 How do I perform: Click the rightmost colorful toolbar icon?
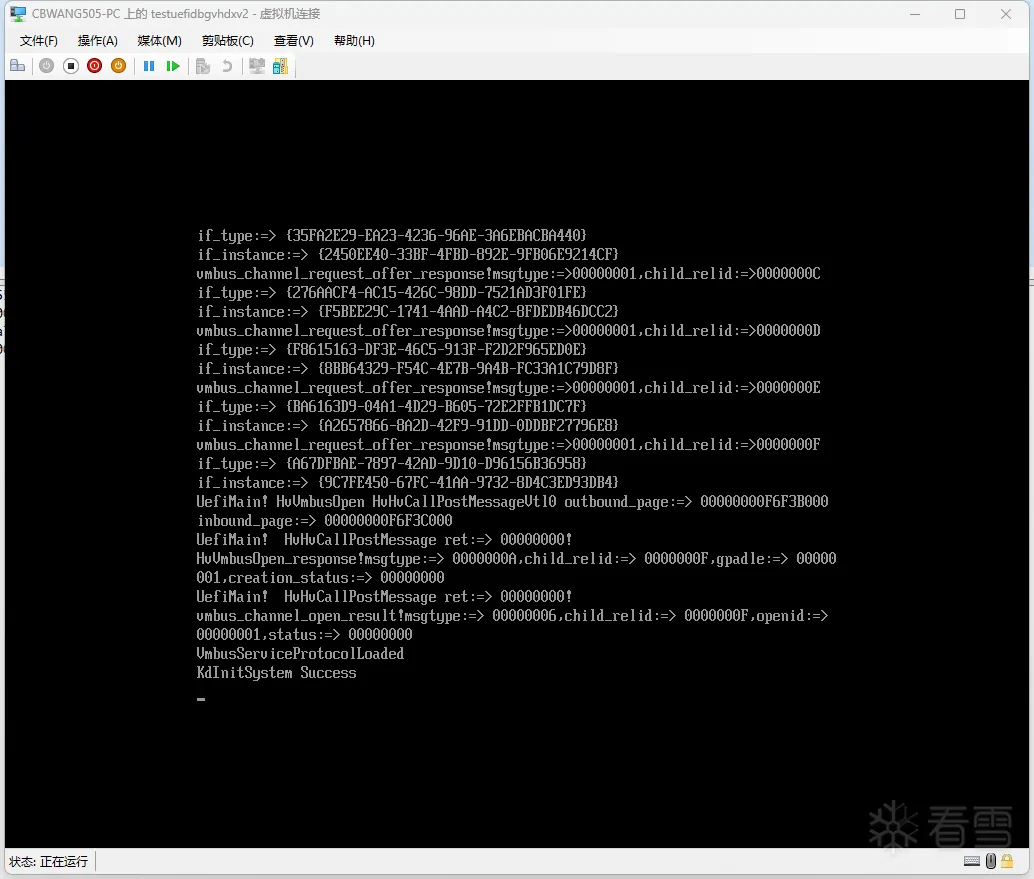[280, 66]
